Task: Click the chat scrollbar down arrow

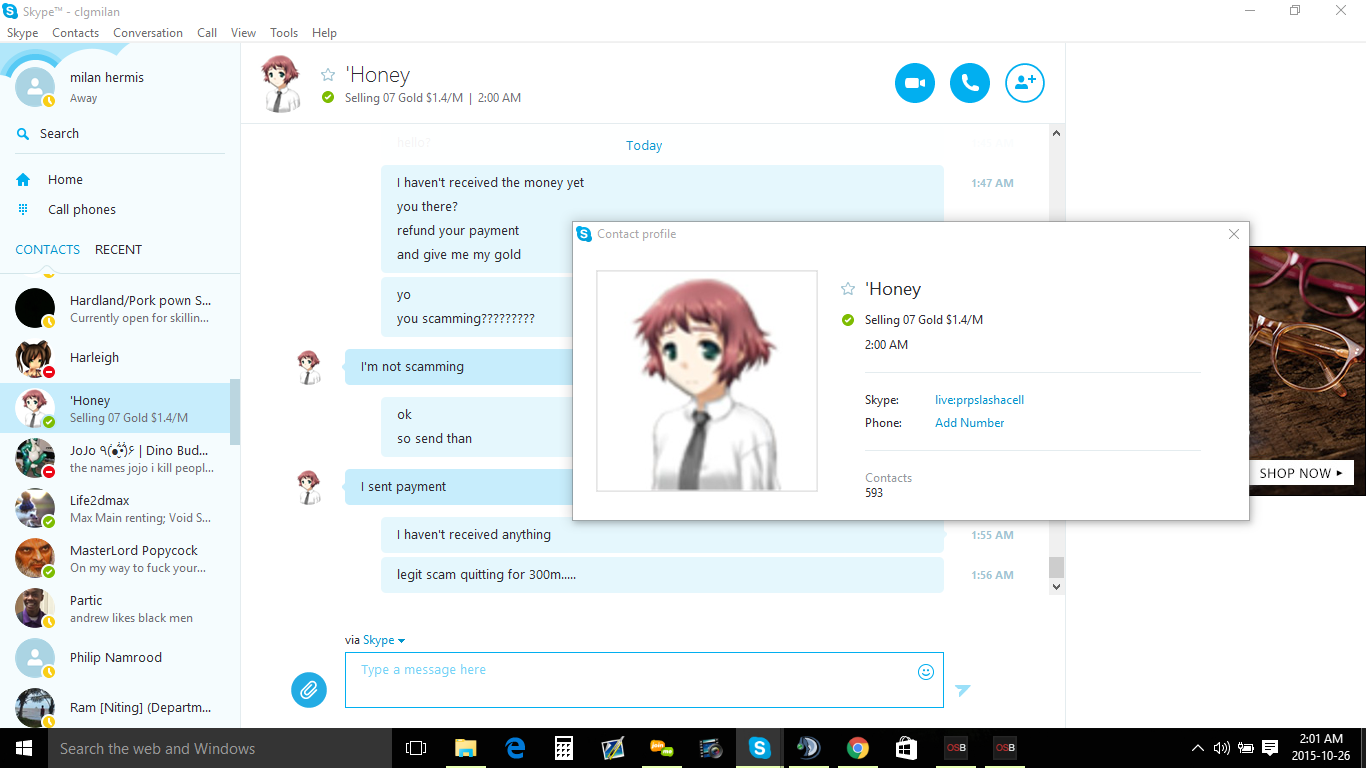Action: pos(1056,587)
